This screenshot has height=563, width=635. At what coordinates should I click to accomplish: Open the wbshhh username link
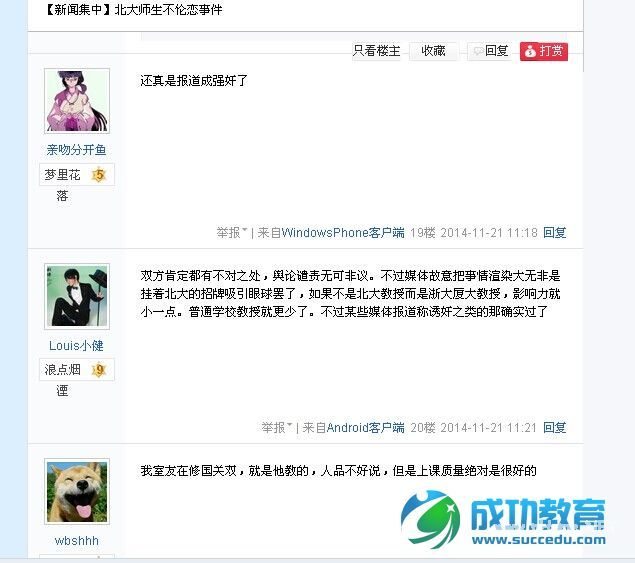(x=77, y=541)
